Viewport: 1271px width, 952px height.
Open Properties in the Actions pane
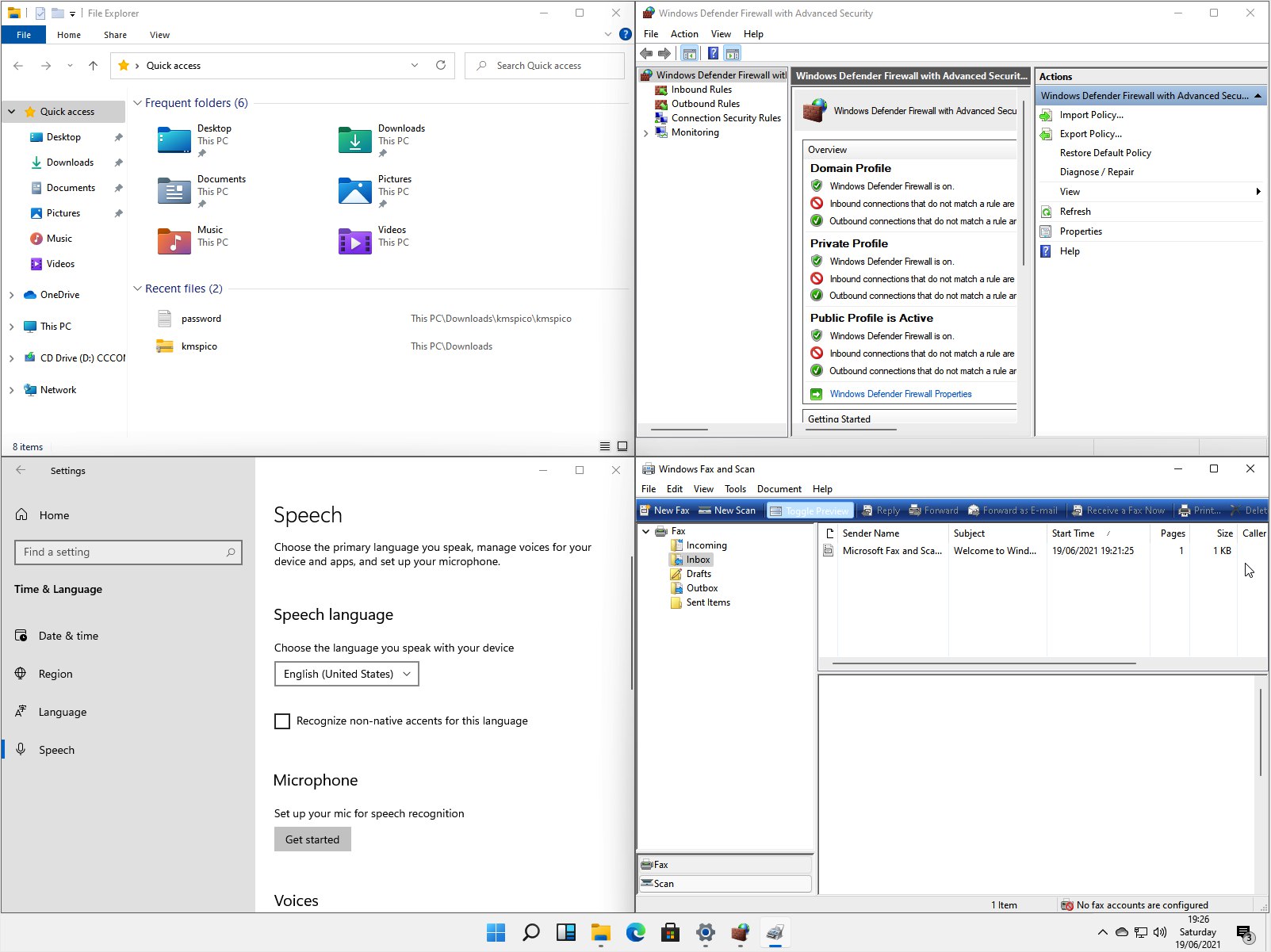[x=1080, y=231]
